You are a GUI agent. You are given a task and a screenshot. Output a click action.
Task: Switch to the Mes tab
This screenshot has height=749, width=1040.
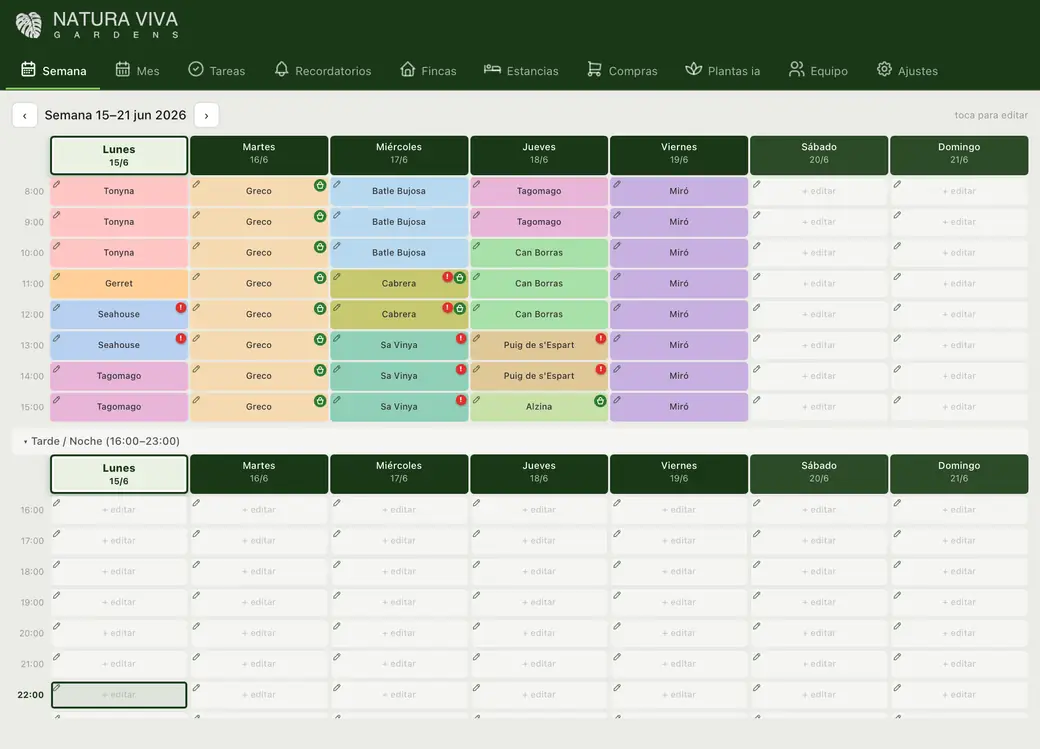pos(137,71)
